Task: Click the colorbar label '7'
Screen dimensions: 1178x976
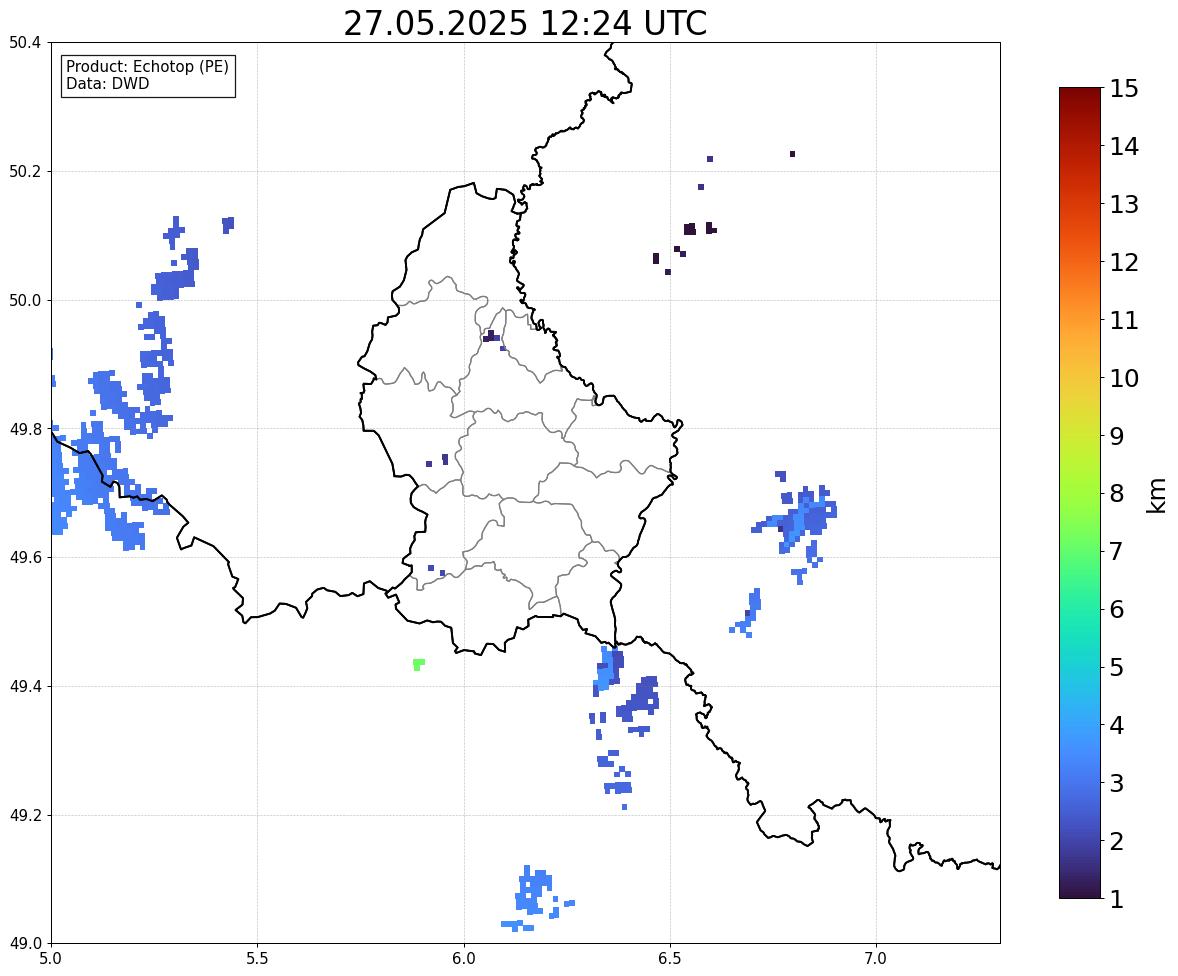Action: (x=1117, y=551)
